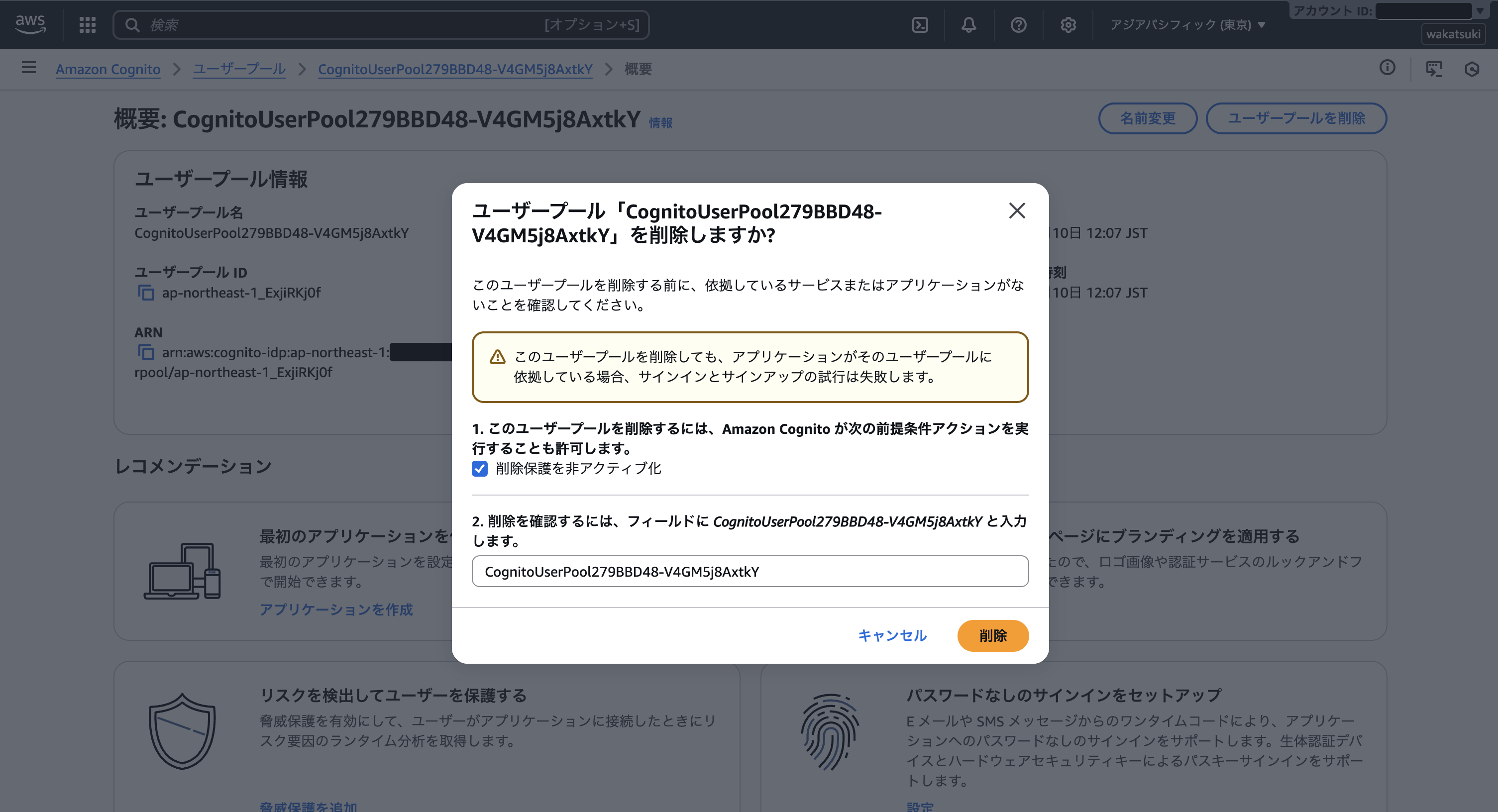The width and height of the screenshot is (1498, 812).
Task: Launch CloudShell terminal icon
Action: [x=920, y=24]
